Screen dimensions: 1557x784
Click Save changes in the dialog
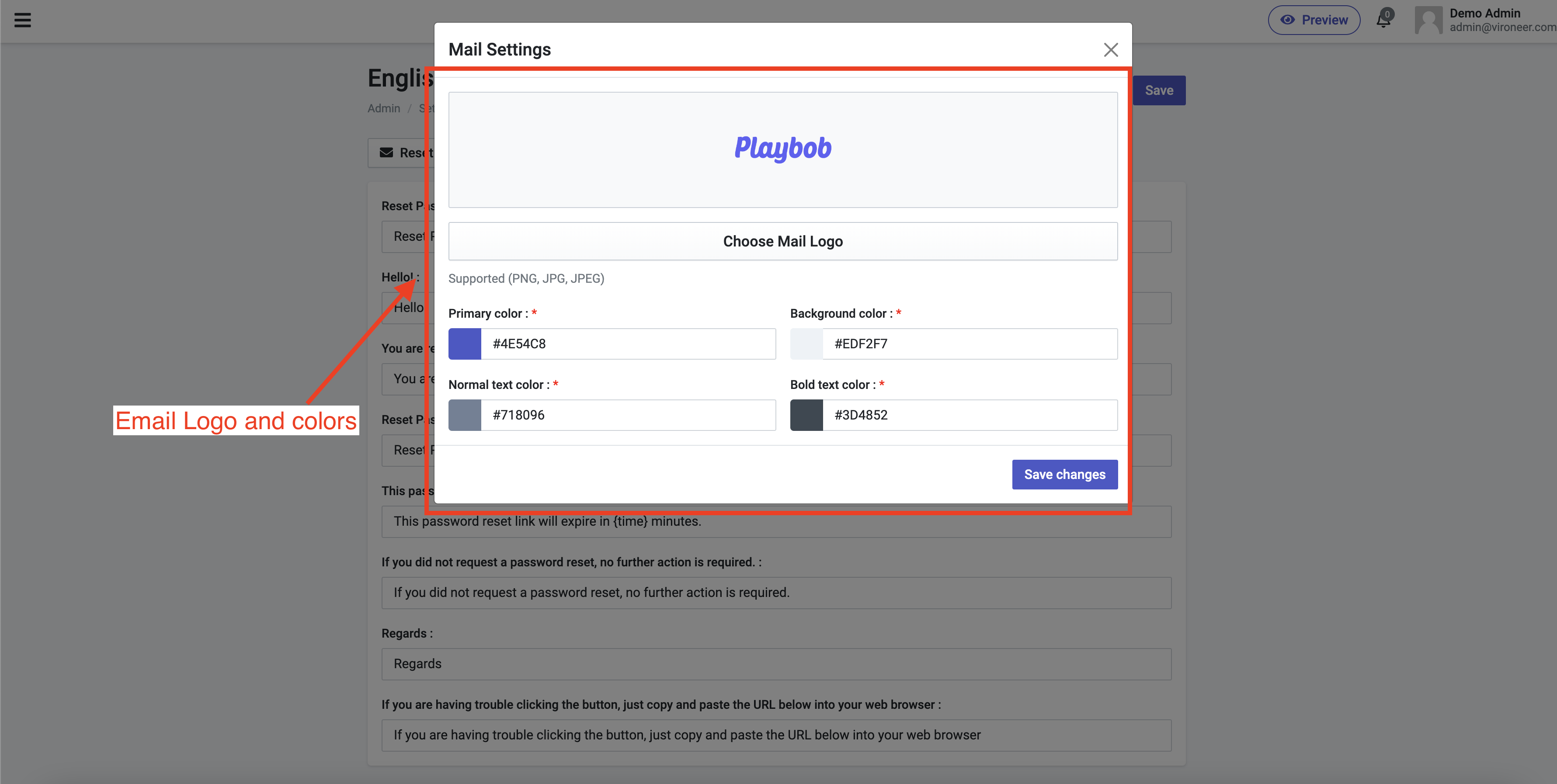coord(1064,475)
